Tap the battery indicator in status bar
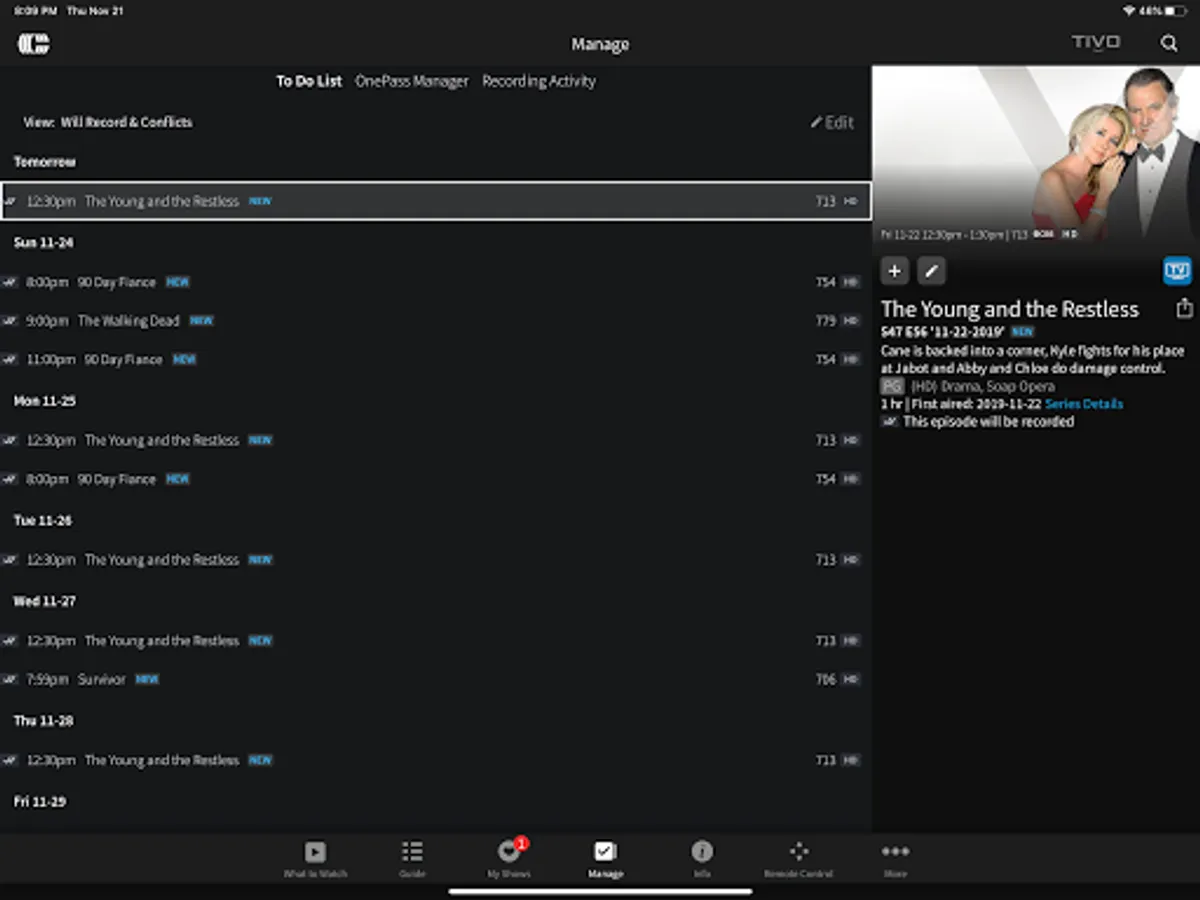 [1175, 10]
